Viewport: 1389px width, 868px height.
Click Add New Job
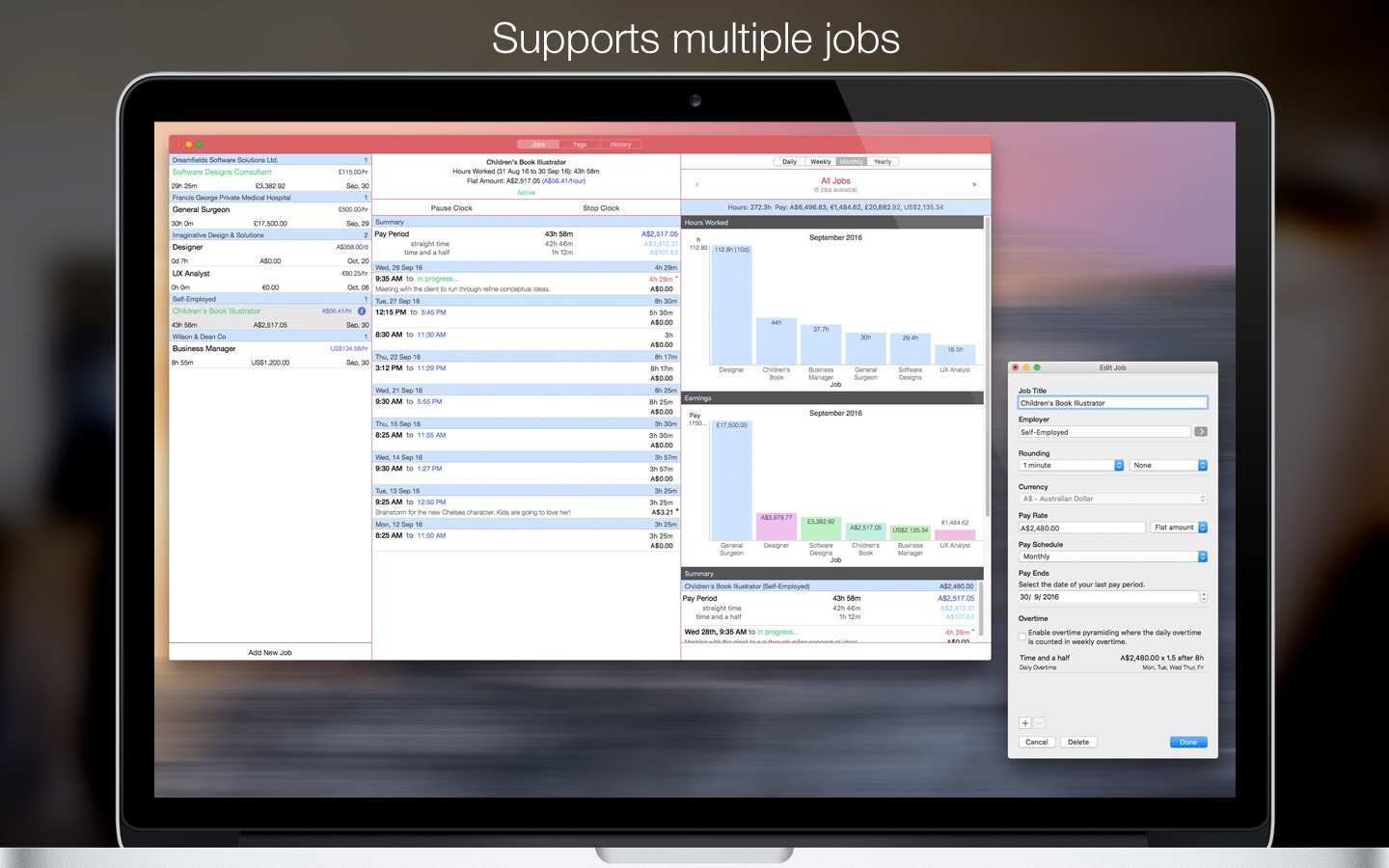pyautogui.click(x=270, y=653)
